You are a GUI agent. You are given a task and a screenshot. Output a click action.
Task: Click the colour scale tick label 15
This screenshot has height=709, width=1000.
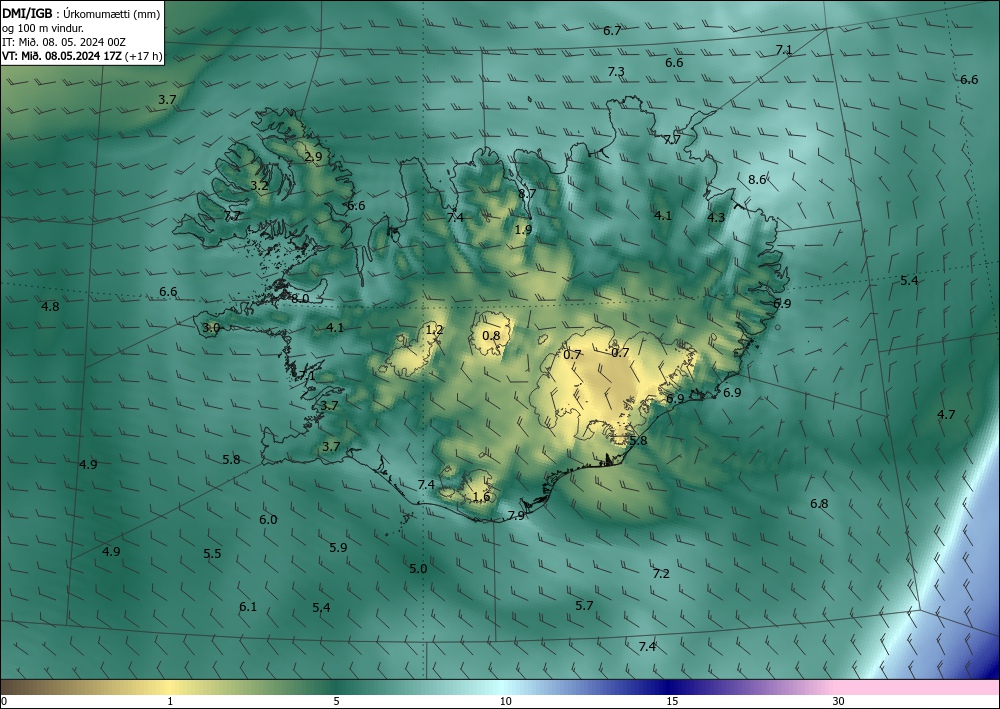(x=672, y=702)
